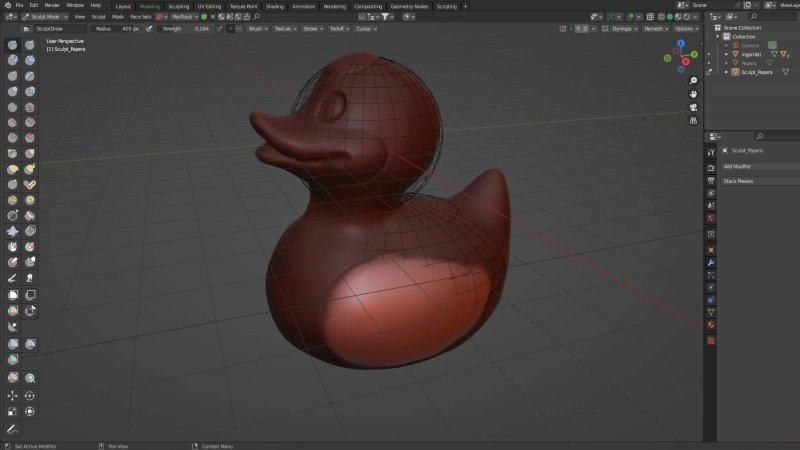
Task: Select the Scale transform tool
Action: pos(12,411)
